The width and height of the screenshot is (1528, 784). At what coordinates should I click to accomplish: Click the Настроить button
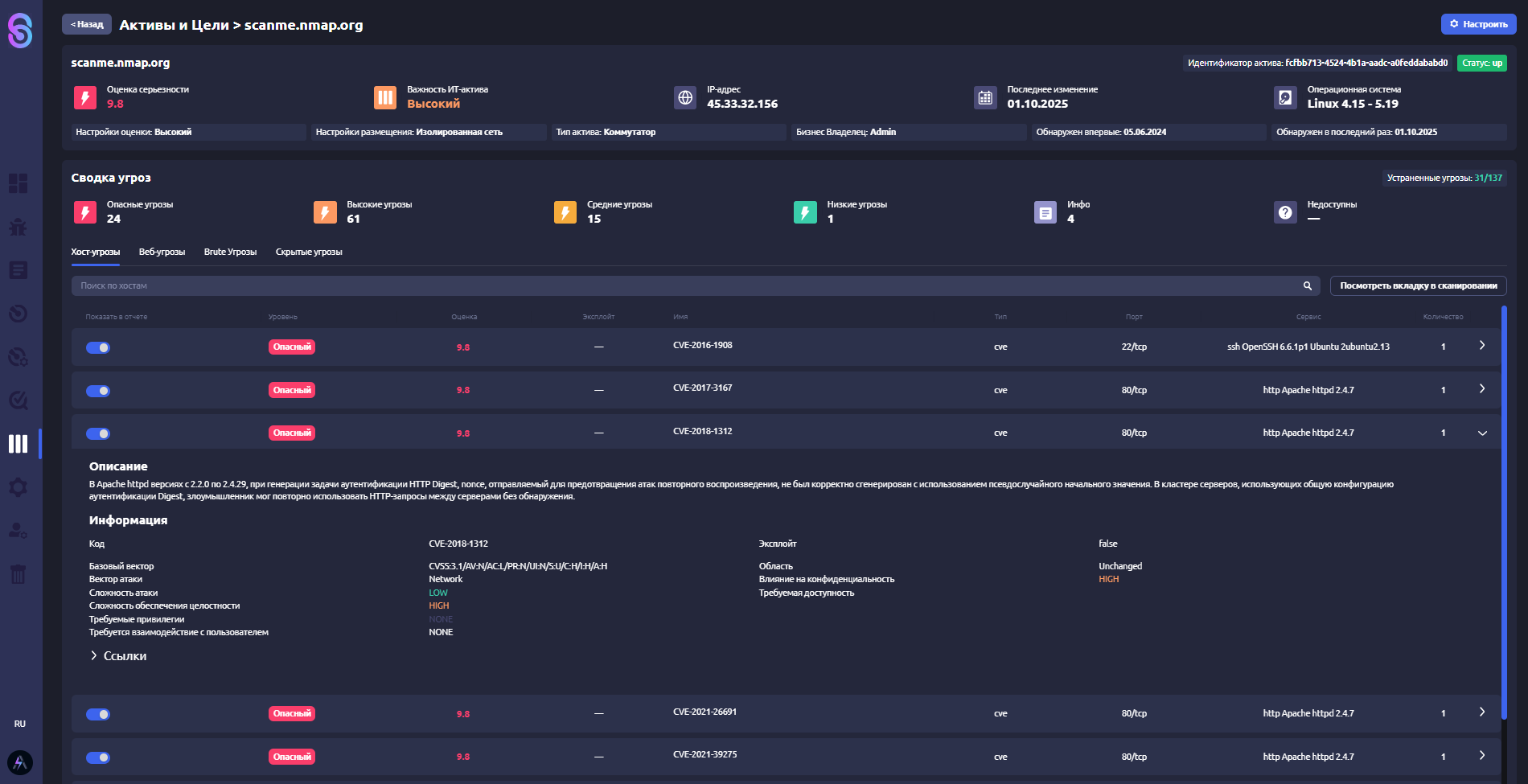pos(1478,24)
